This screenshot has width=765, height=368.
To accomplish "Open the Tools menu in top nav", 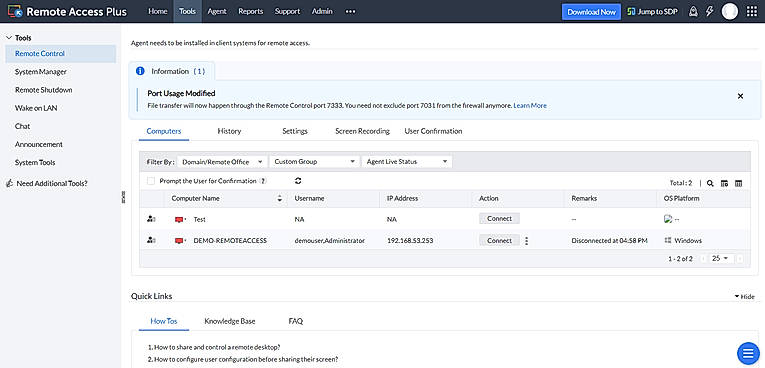I will 187,11.
